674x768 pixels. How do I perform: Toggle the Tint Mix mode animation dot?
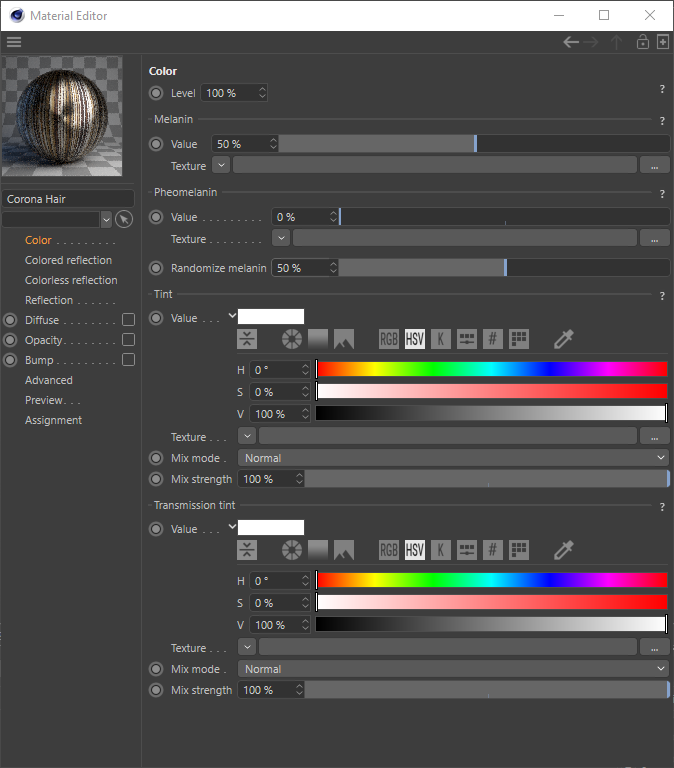click(156, 458)
